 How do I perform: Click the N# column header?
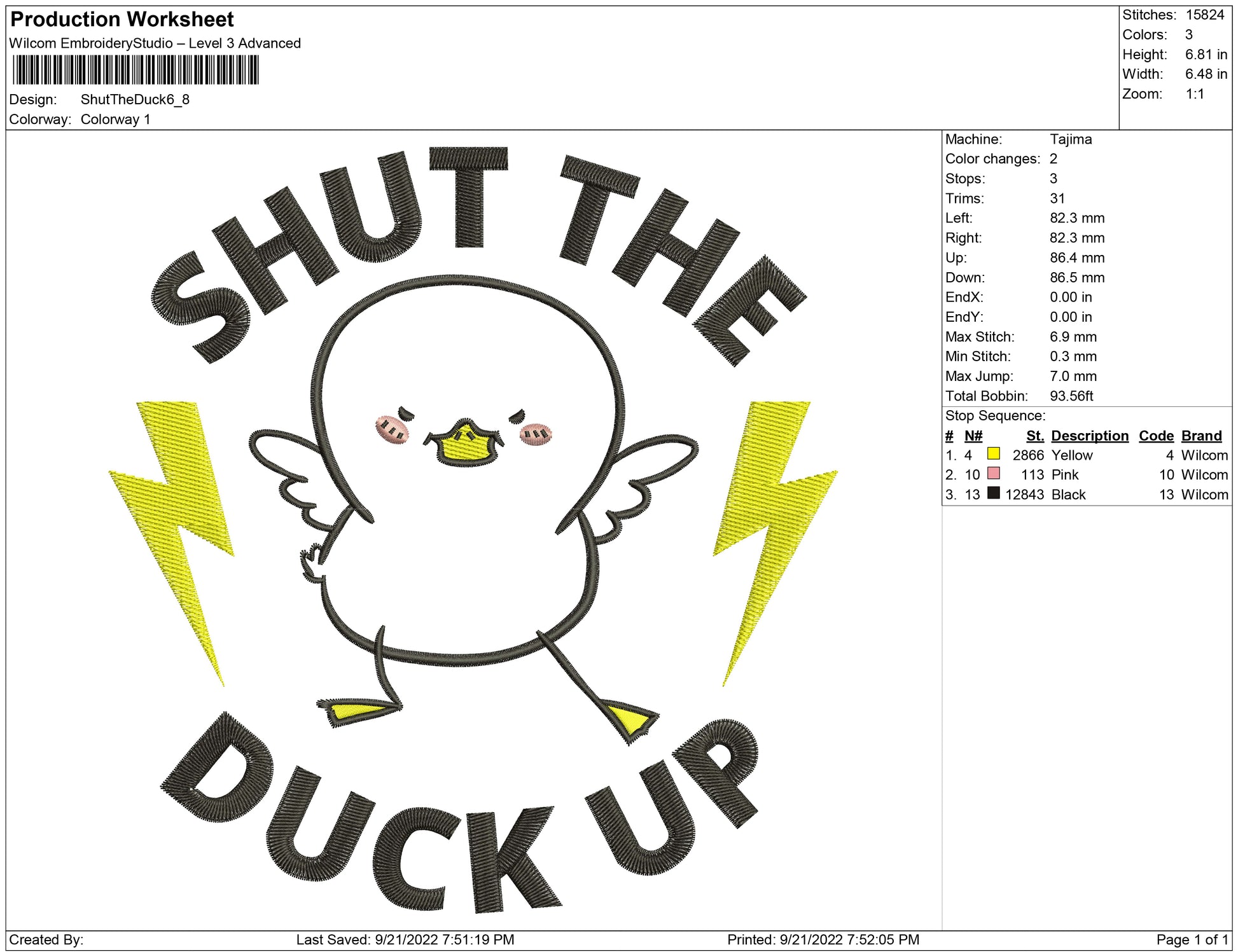[973, 436]
